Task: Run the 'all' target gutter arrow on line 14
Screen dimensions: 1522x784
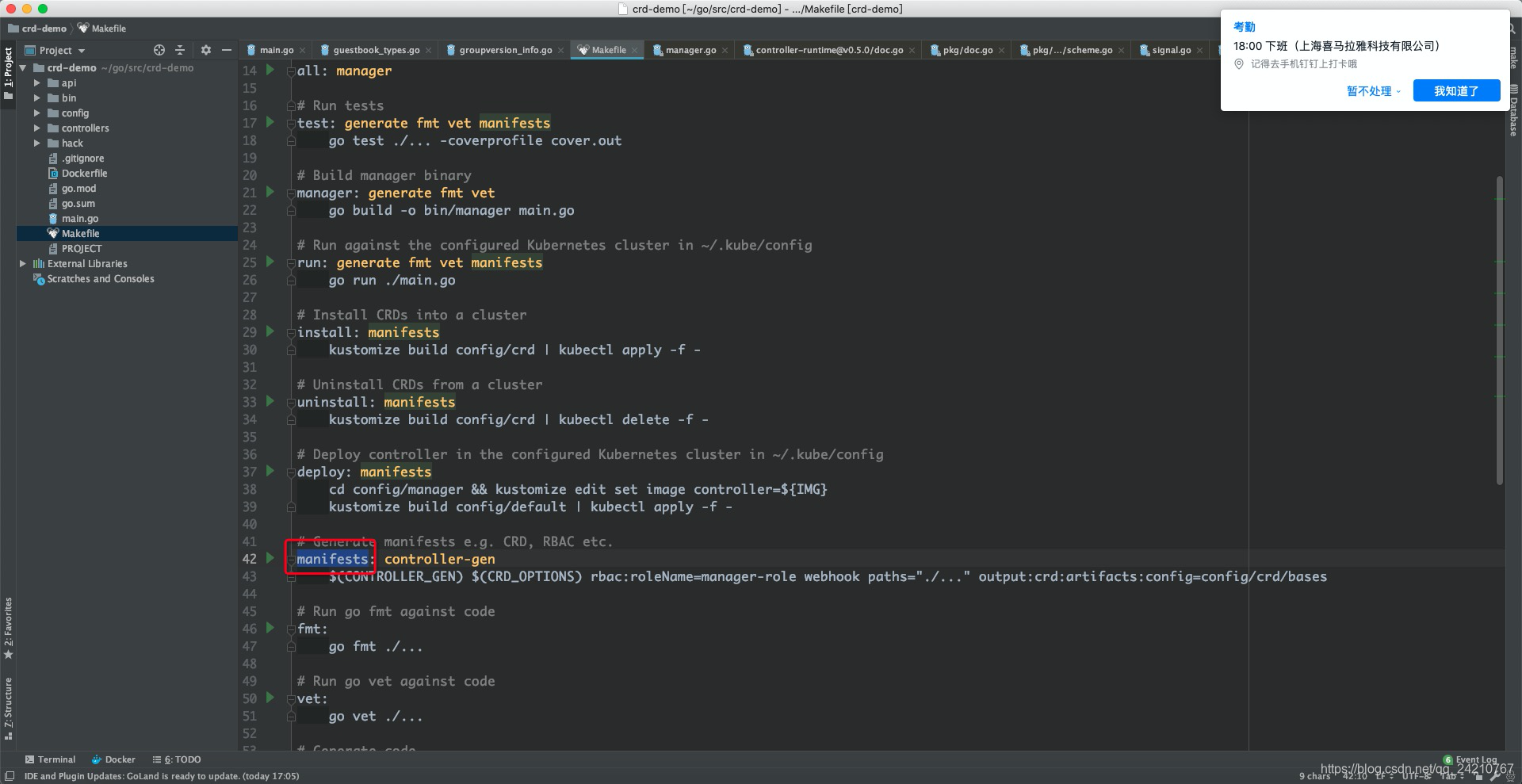Action: [270, 70]
